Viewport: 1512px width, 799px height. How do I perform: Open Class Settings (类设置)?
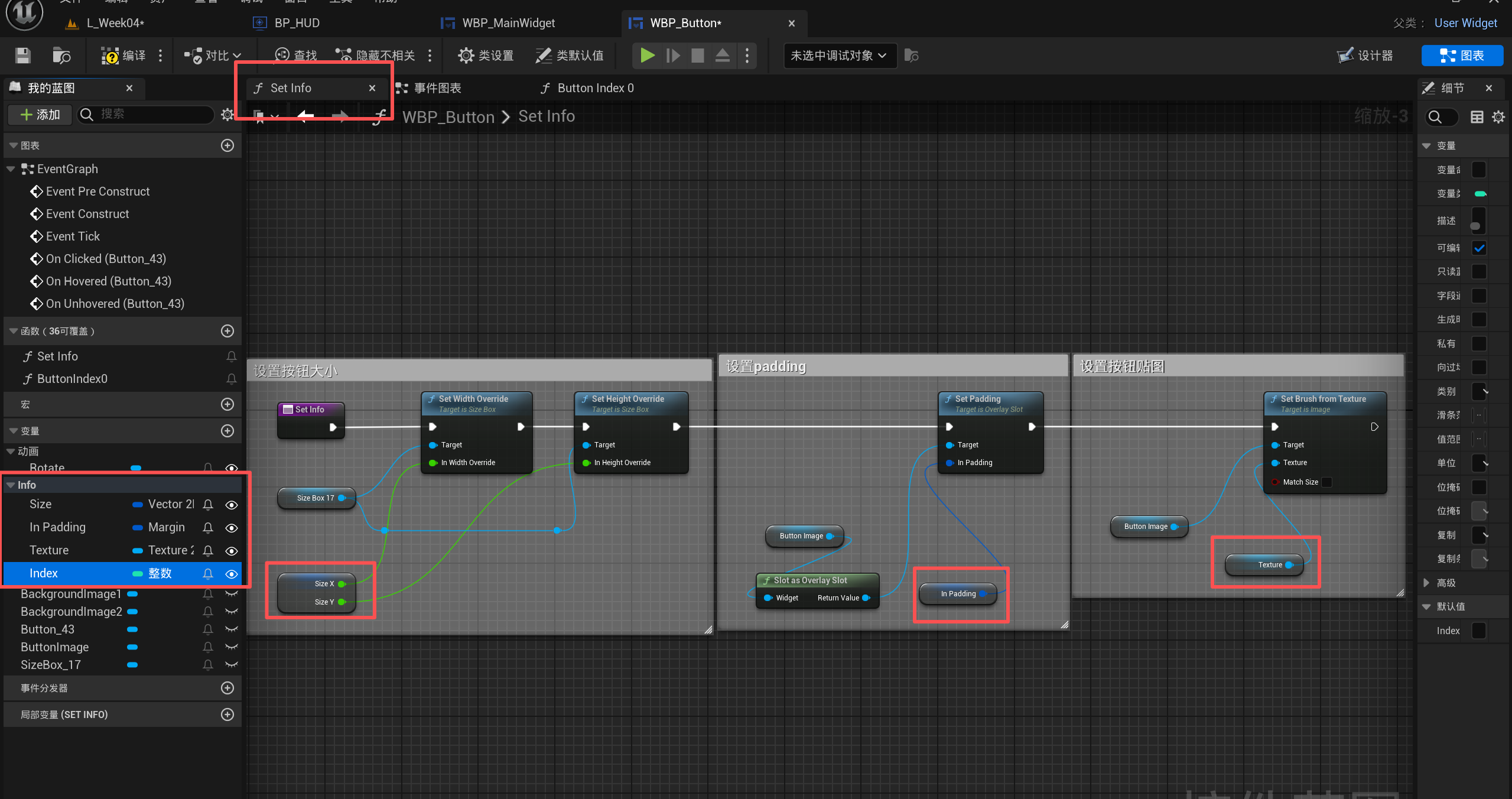pos(486,56)
